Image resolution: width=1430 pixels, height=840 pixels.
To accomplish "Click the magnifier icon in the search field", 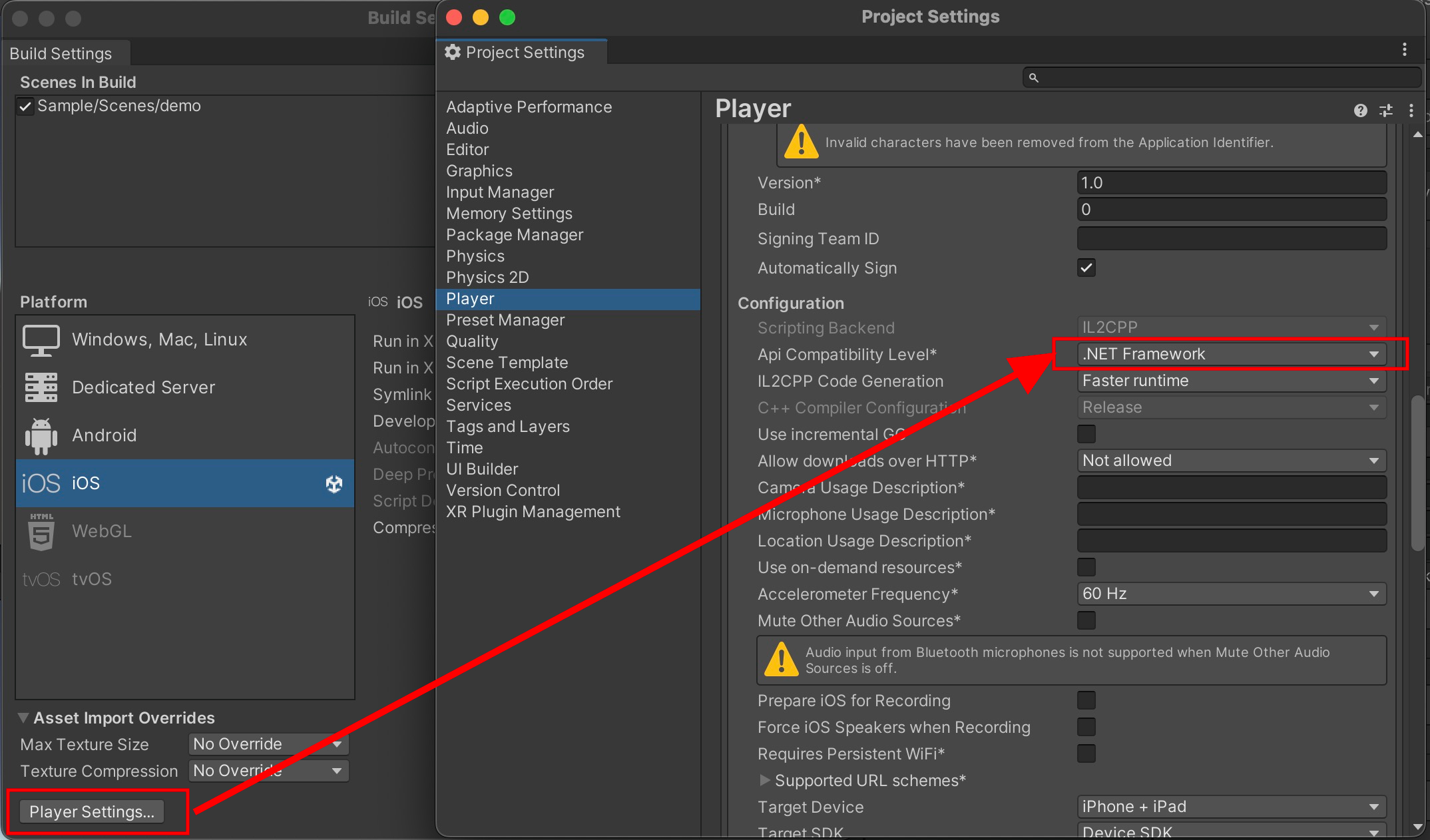I will click(1033, 77).
